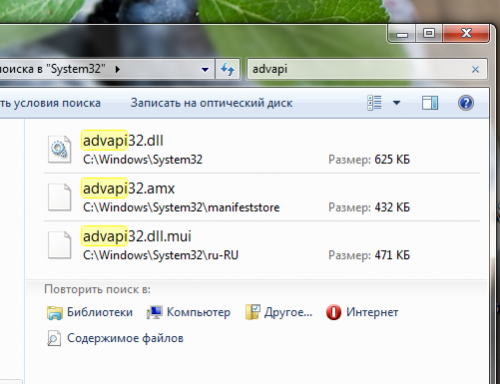This screenshot has width=500, height=384.
Task: Click Записать на оптический диск
Action: pos(211,103)
